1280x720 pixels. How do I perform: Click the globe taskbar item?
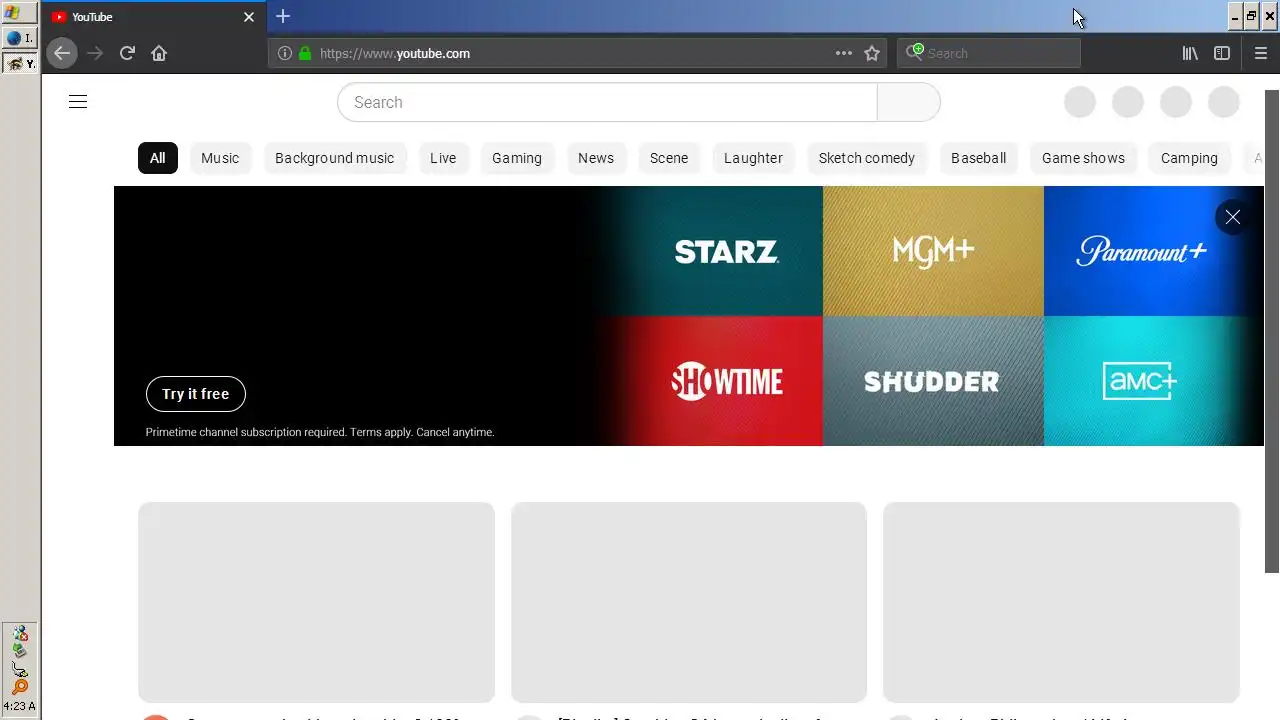click(x=19, y=38)
